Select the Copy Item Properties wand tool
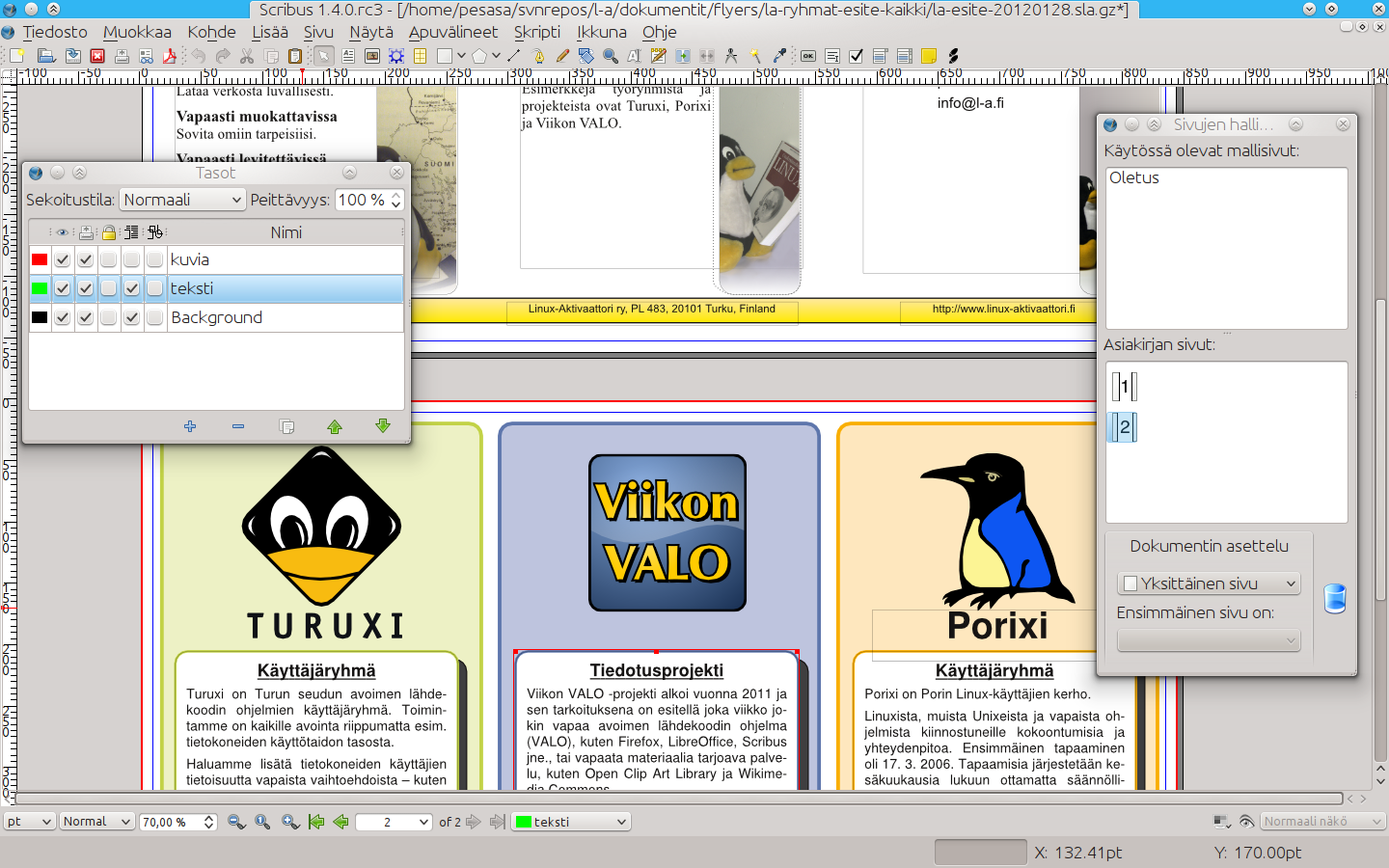 755,56
